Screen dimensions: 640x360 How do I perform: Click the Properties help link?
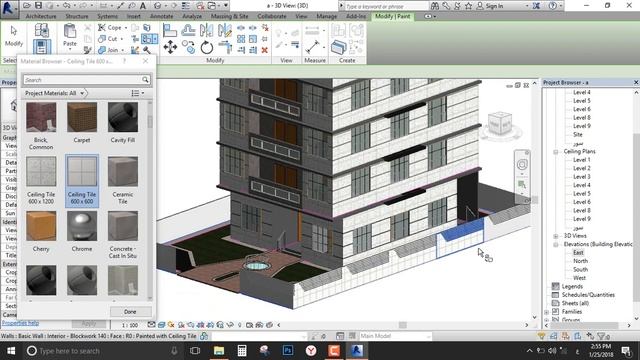(20, 323)
